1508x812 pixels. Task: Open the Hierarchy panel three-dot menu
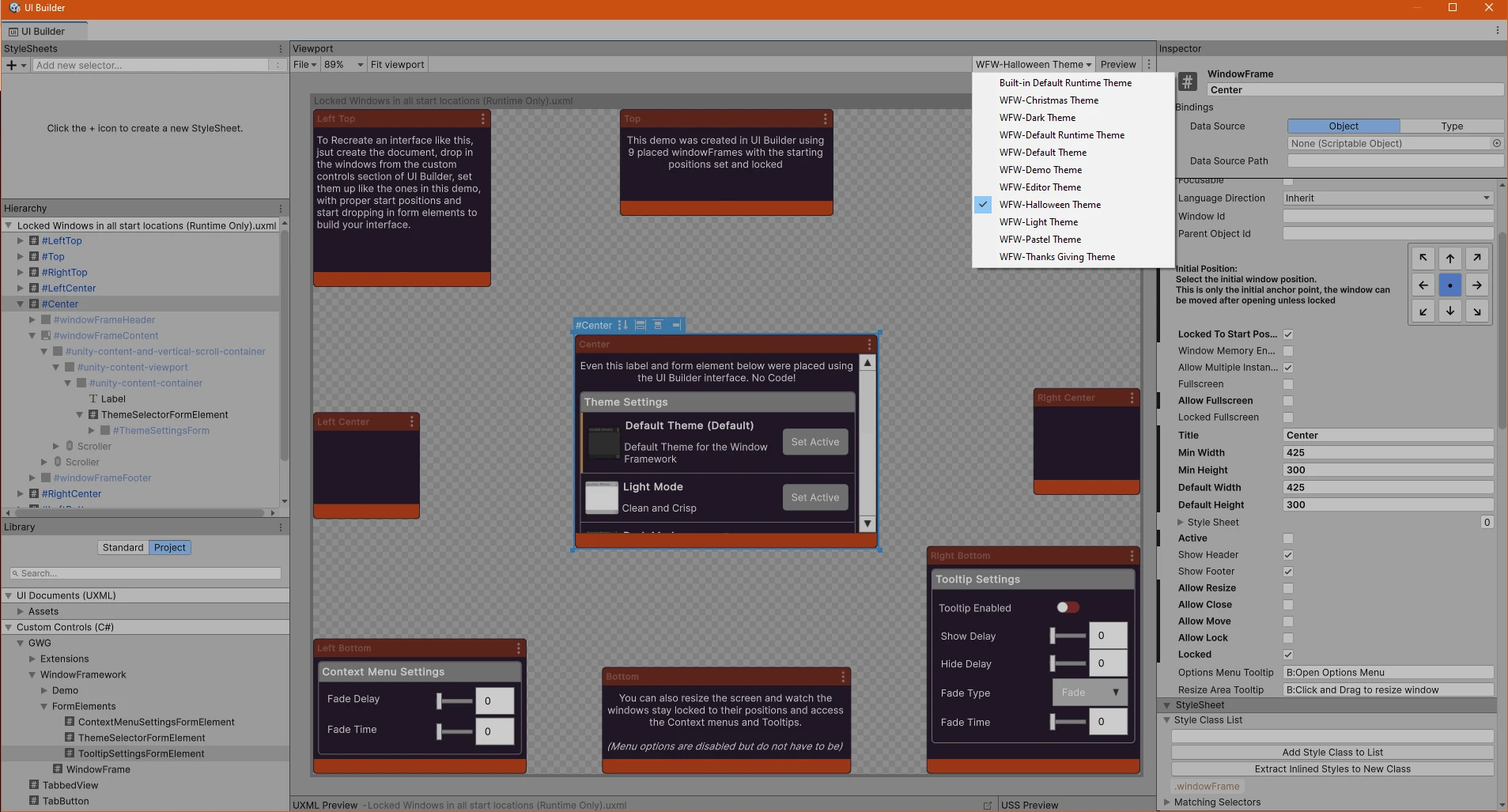point(281,209)
